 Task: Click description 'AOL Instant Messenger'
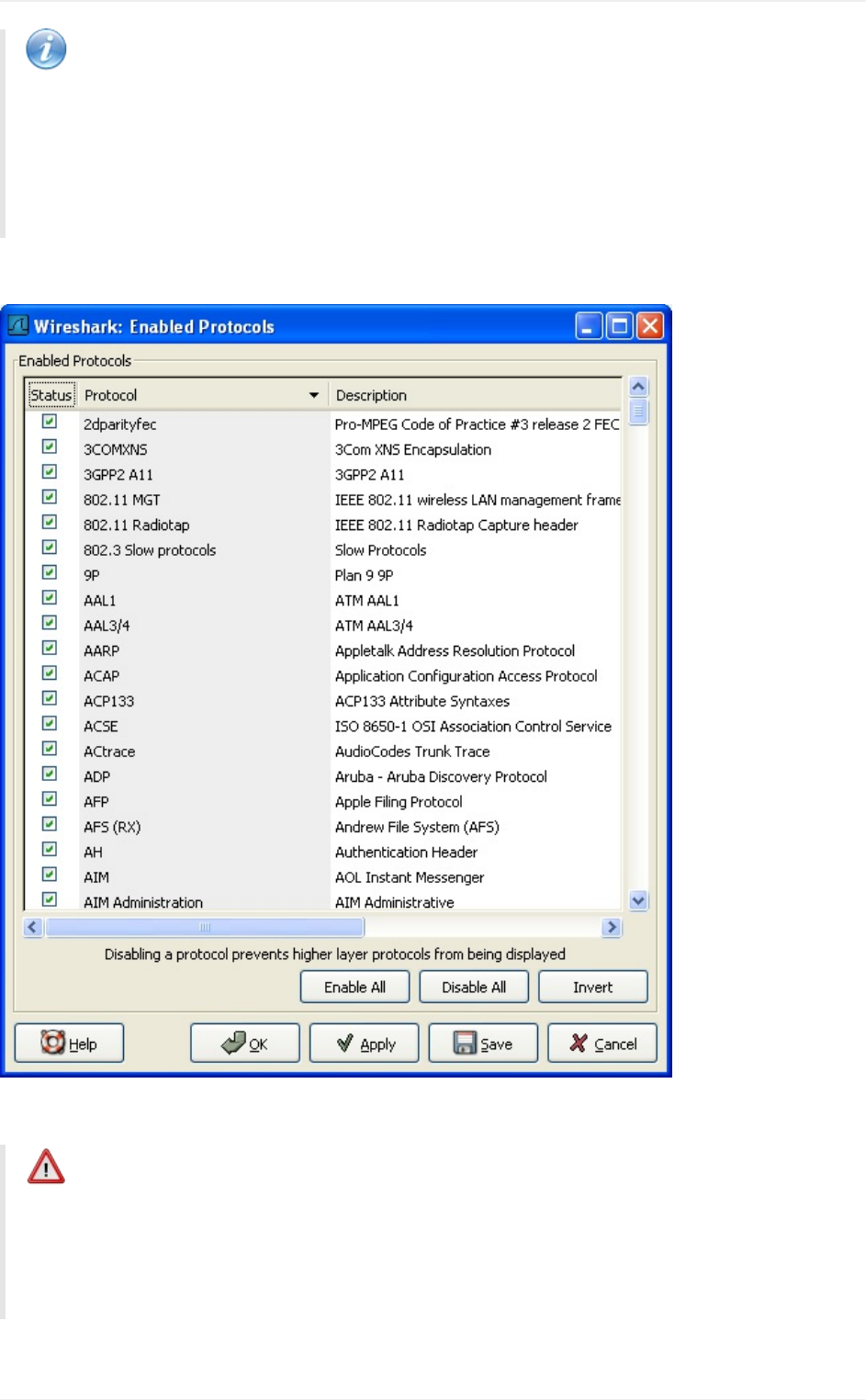coord(410,877)
